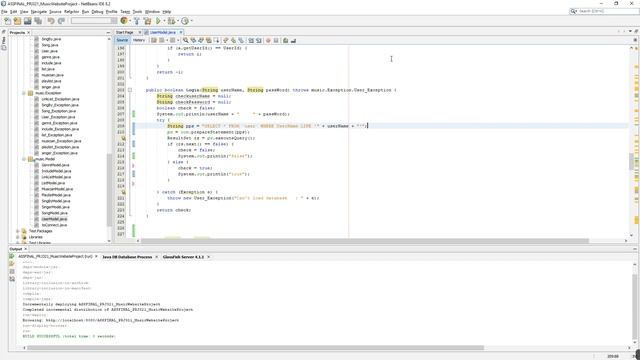Select SongModel.java in project tree
Viewport: 640px width, 360px height.
[54, 213]
